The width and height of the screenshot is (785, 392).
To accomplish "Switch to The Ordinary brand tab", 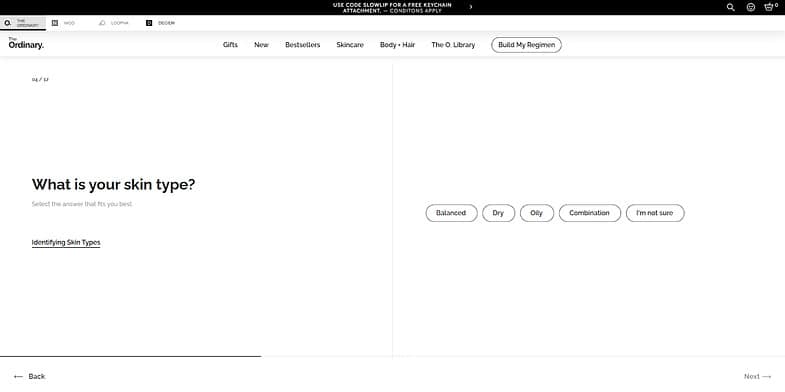I will [23, 23].
